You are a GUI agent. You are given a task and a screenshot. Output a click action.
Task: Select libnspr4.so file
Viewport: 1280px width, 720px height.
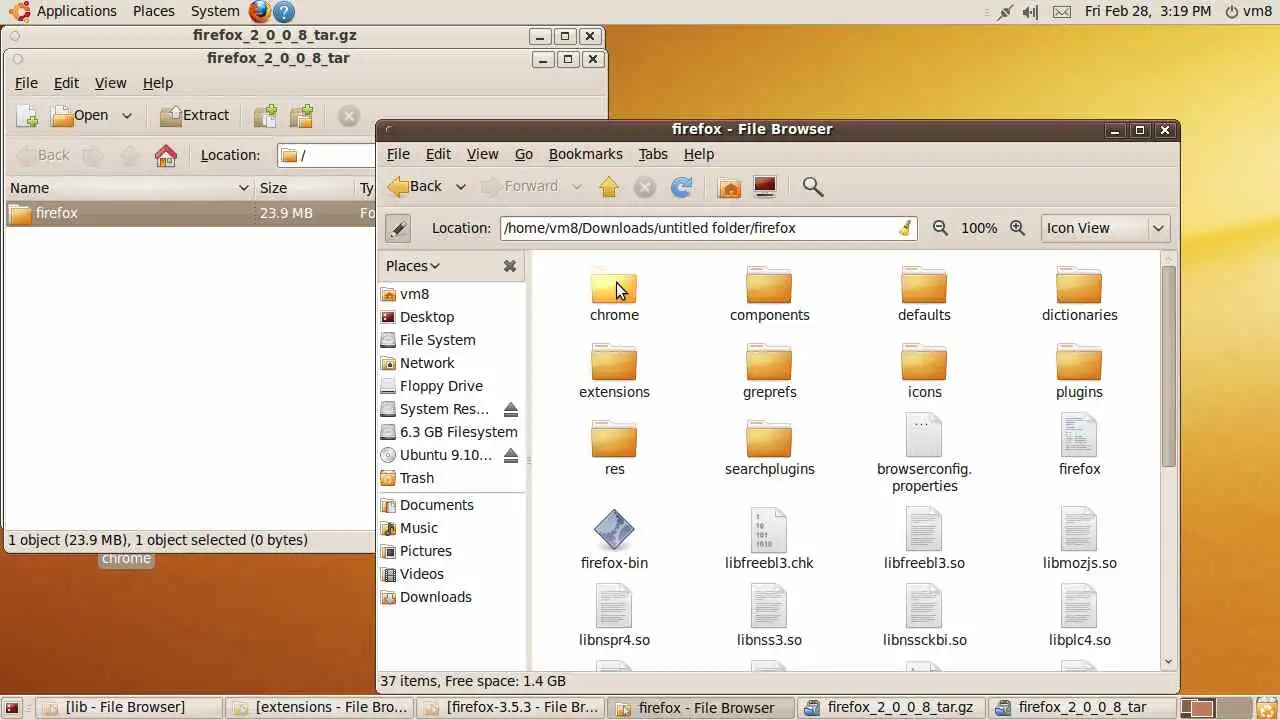614,617
